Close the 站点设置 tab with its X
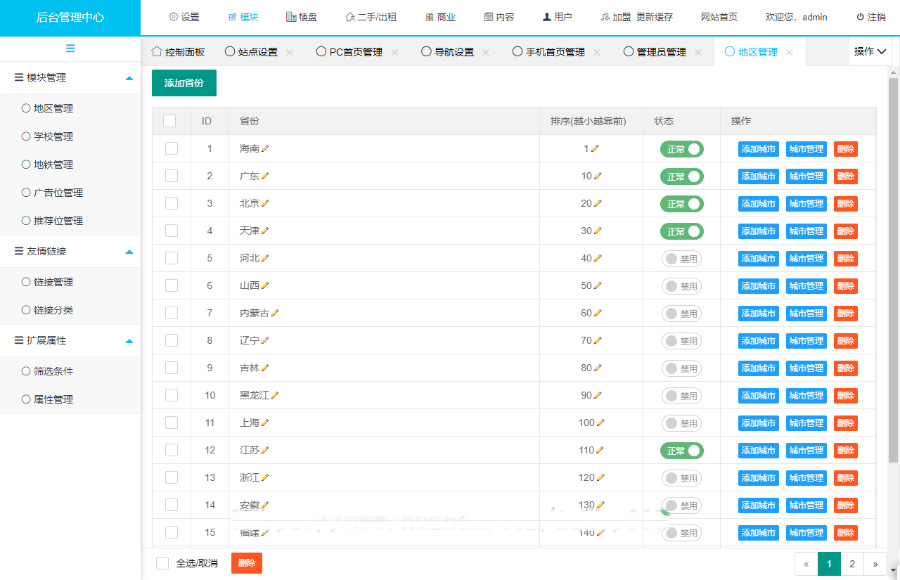 [290, 52]
